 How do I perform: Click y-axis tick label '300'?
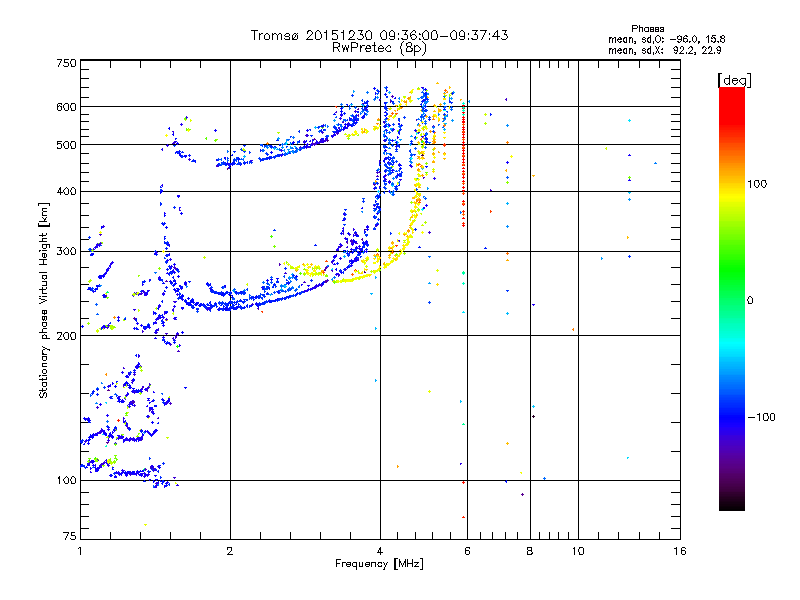[x=66, y=252]
